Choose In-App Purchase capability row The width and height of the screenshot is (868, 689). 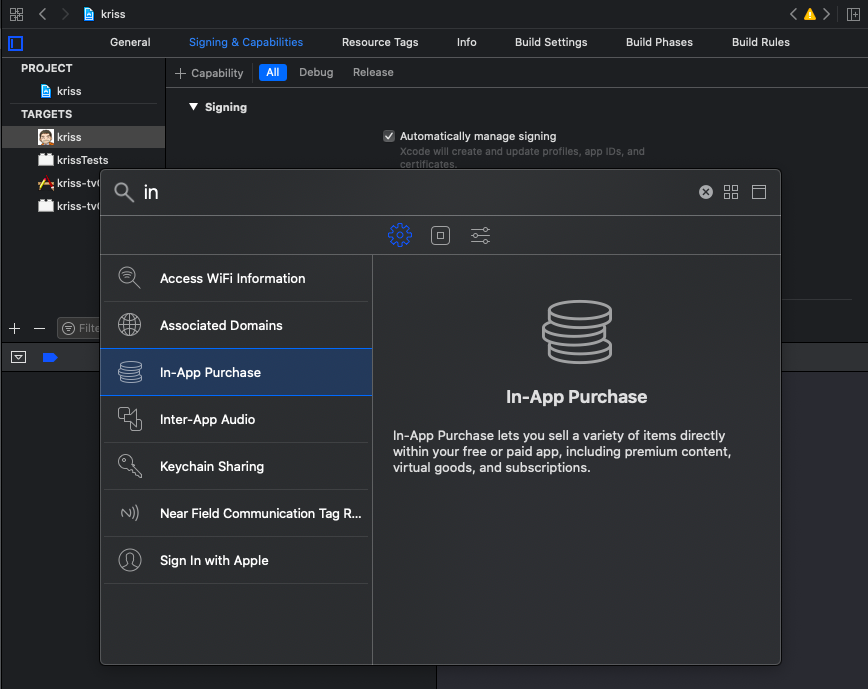(x=236, y=372)
